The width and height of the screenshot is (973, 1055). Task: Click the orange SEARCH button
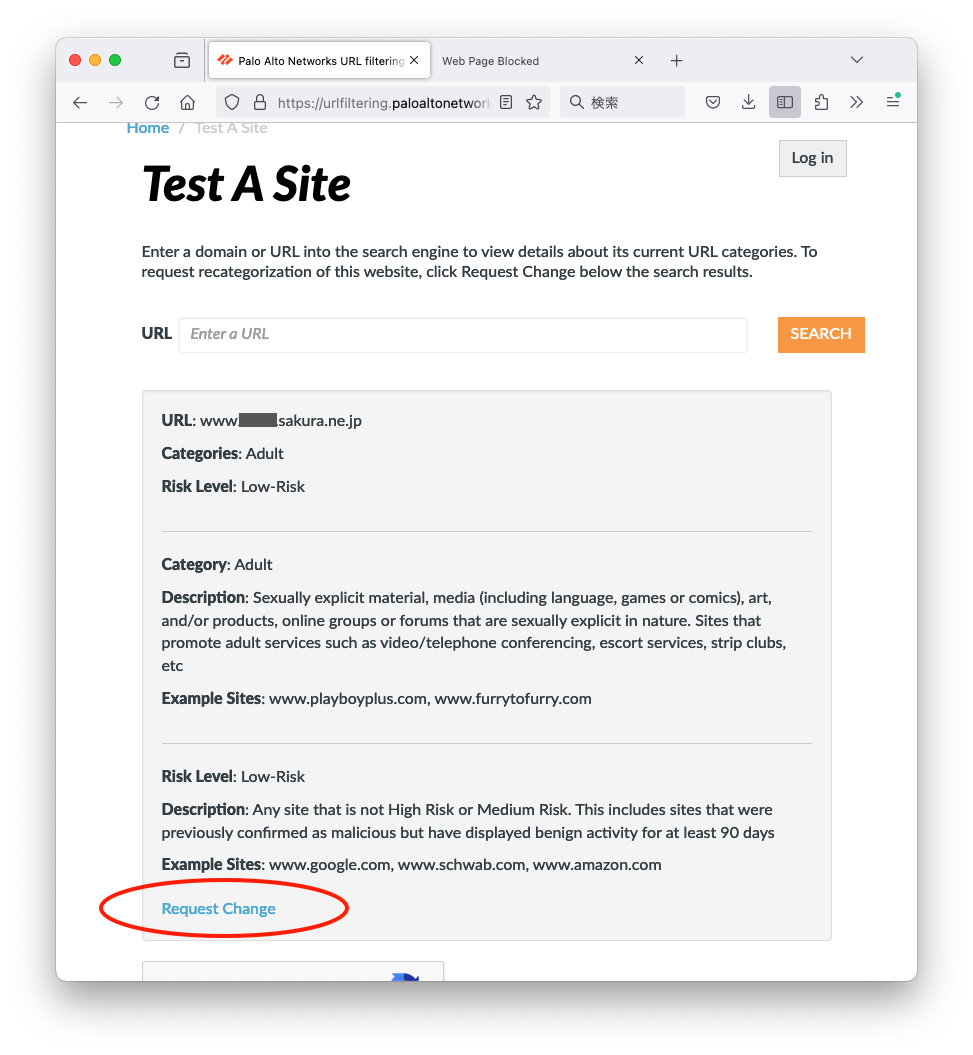(x=821, y=334)
